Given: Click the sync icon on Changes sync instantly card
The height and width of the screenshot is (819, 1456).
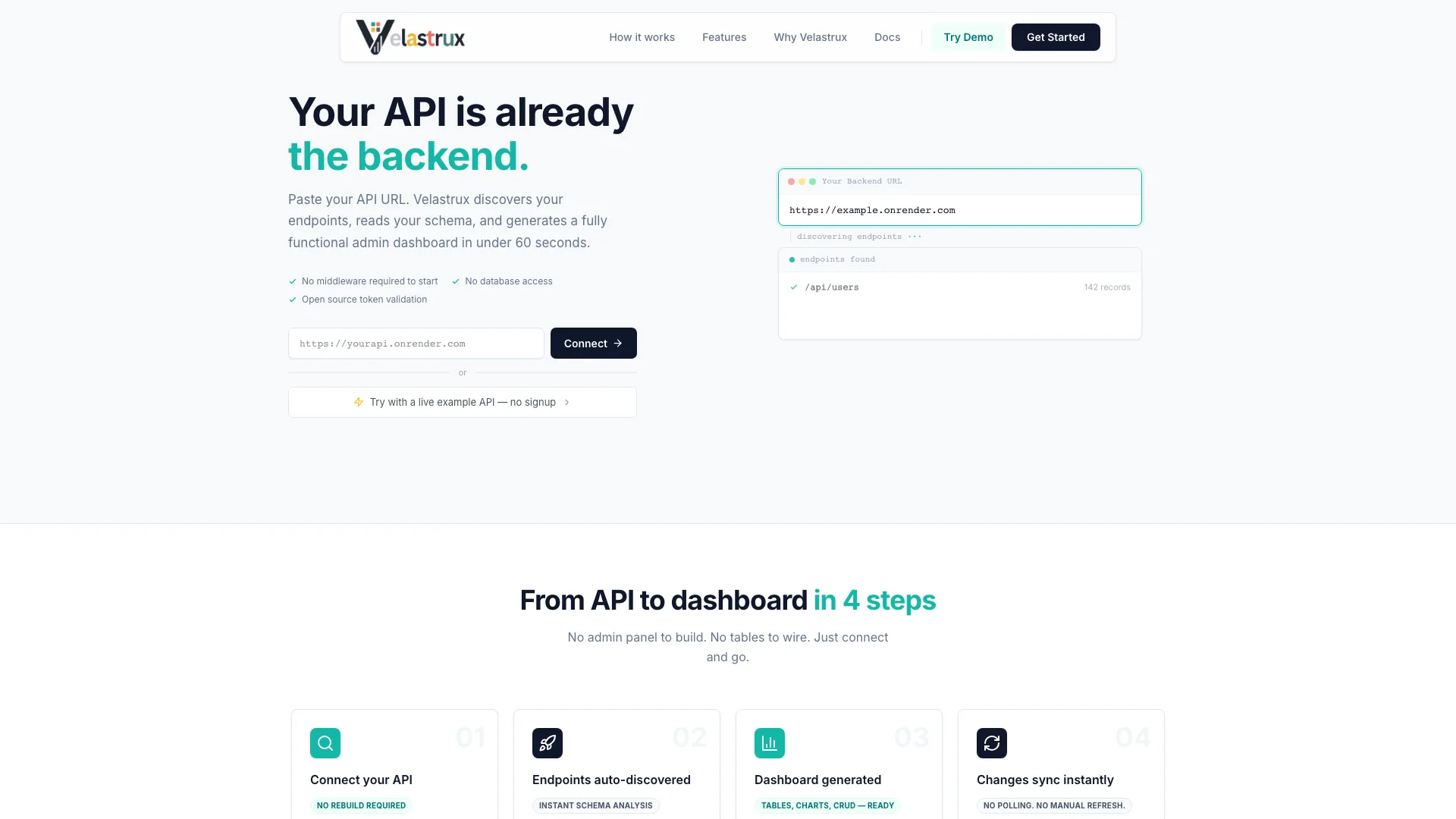Looking at the screenshot, I should (x=992, y=743).
